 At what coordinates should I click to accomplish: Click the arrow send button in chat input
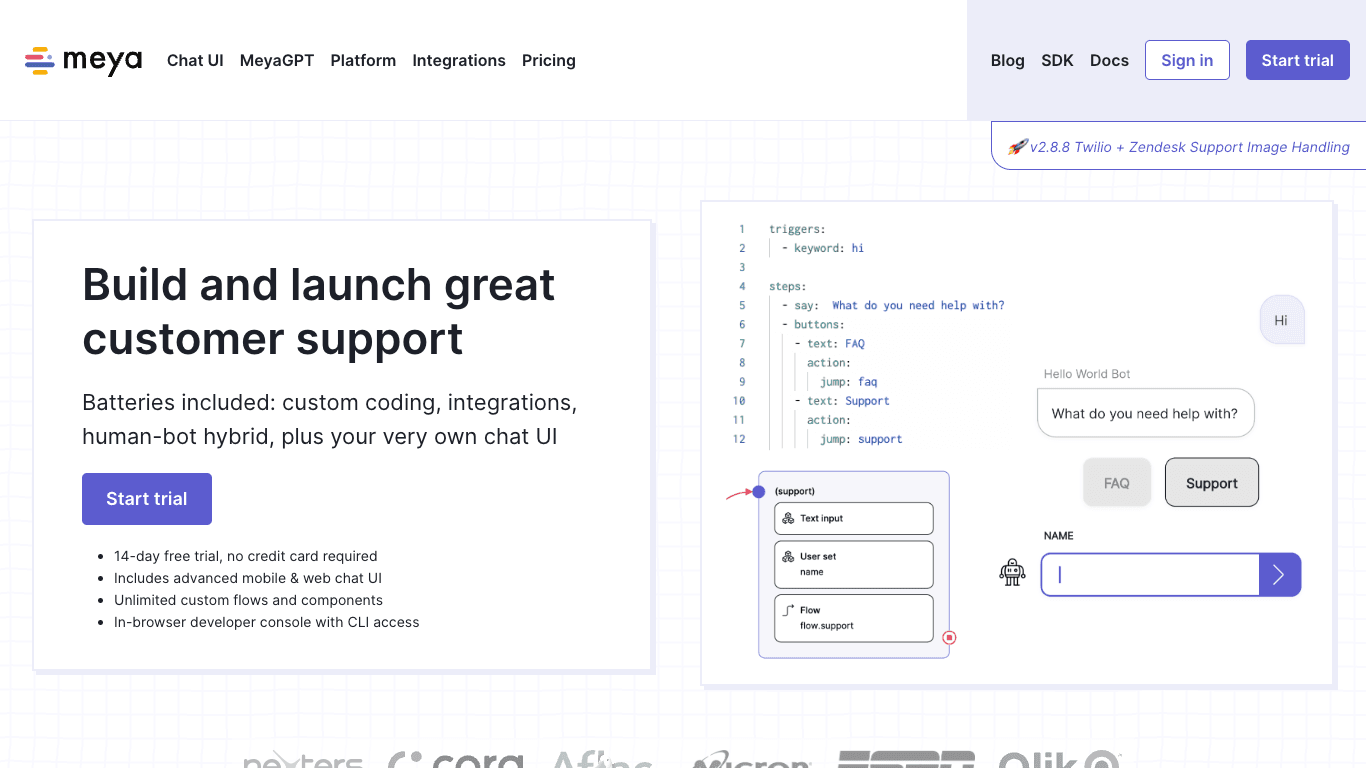click(1279, 574)
